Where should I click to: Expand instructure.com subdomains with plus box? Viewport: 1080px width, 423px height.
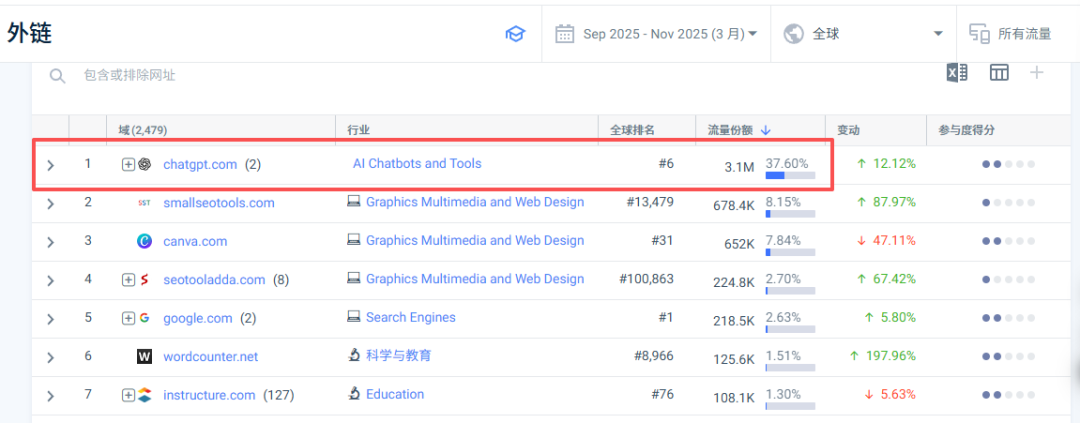128,395
